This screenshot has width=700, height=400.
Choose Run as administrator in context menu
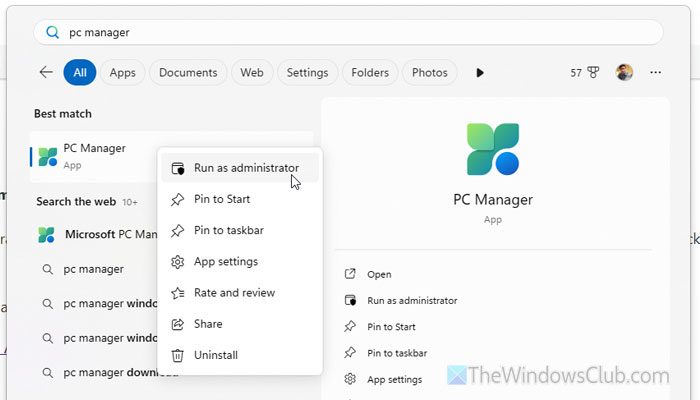[240, 168]
